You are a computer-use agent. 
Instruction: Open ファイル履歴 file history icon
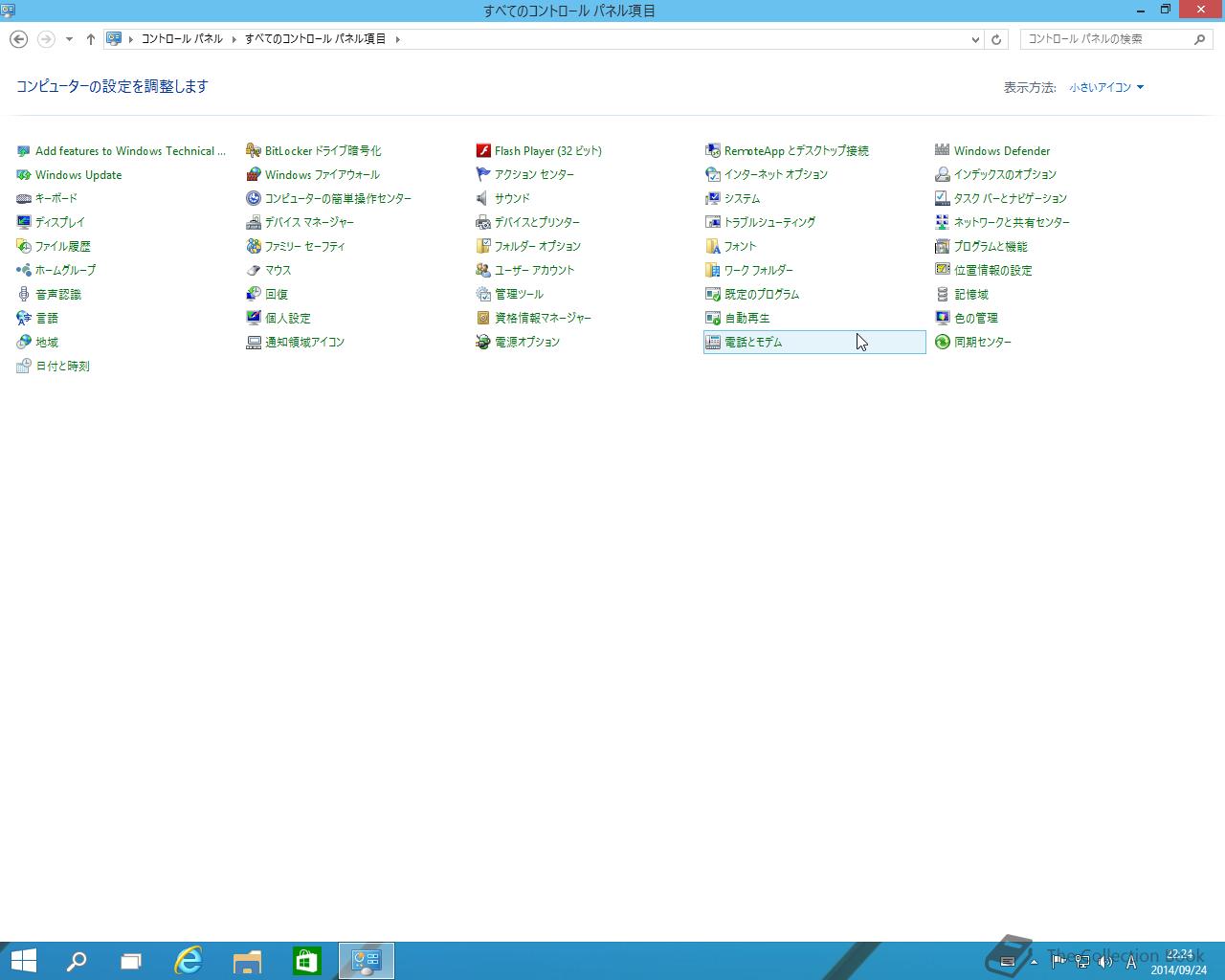24,246
